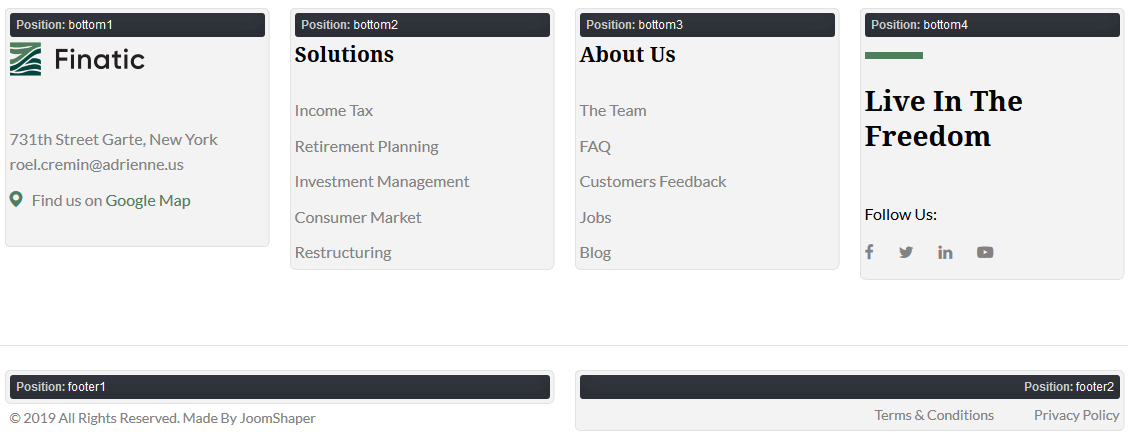Open the Privacy Policy link
Screen dimensions: 1128x445
coord(1076,415)
